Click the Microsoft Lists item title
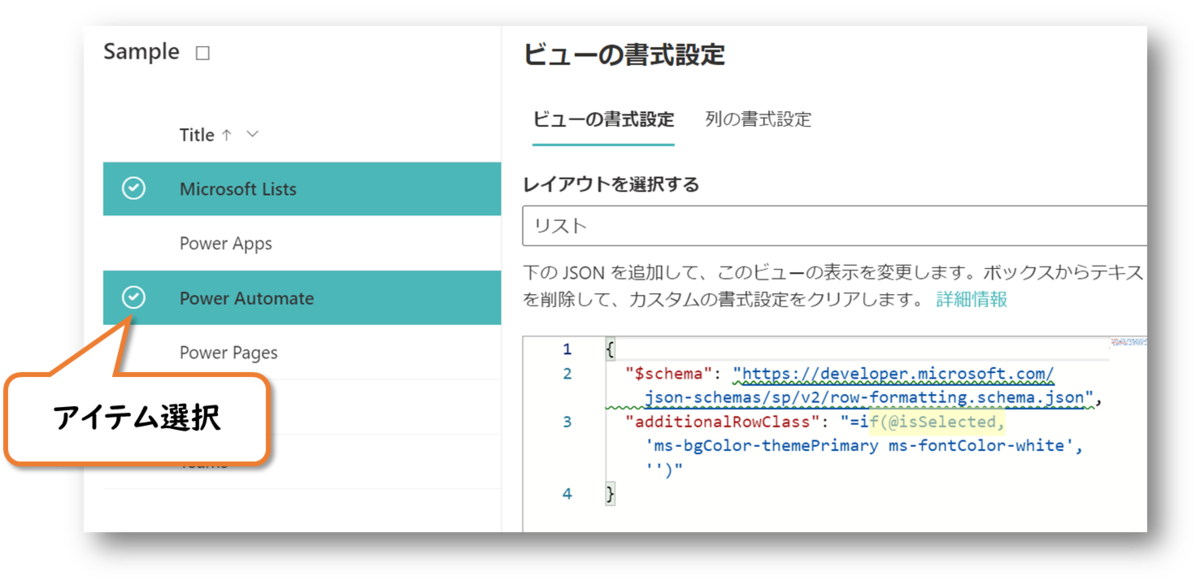 [x=238, y=189]
